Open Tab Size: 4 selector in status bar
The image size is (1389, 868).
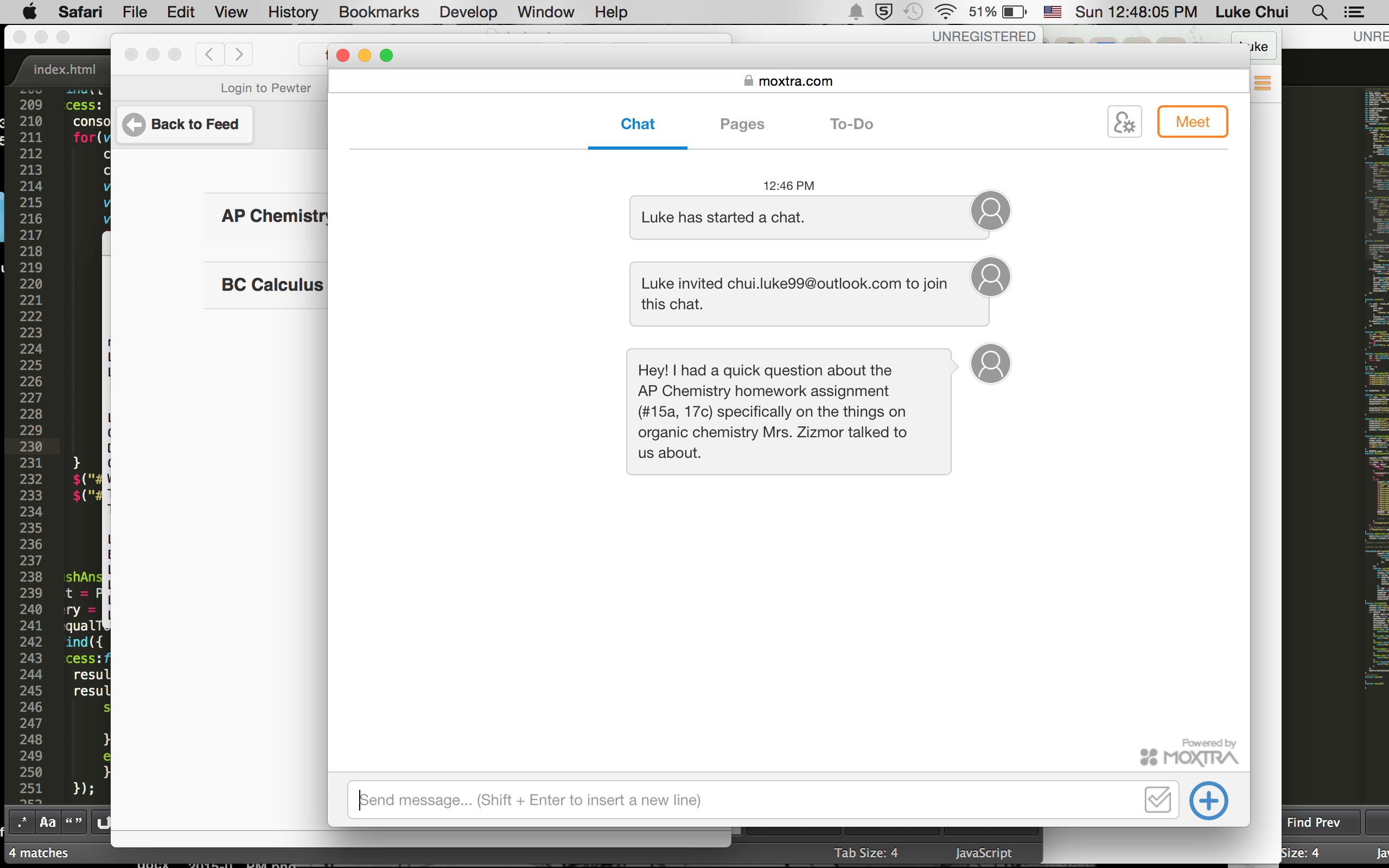(x=865, y=852)
